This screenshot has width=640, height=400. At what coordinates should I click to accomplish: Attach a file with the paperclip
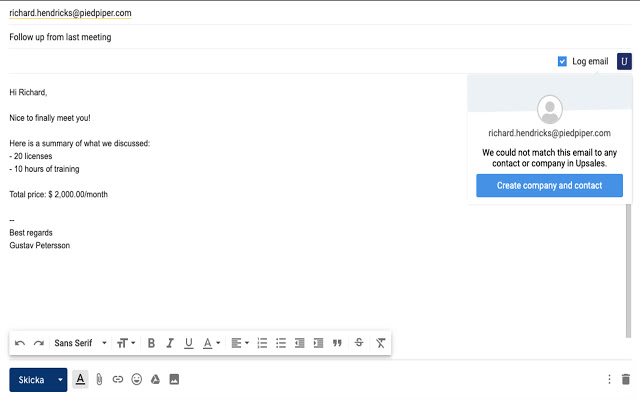(99, 380)
